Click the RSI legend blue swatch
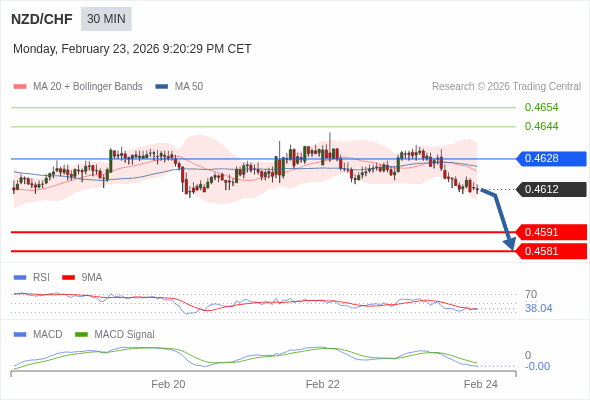 (x=20, y=278)
